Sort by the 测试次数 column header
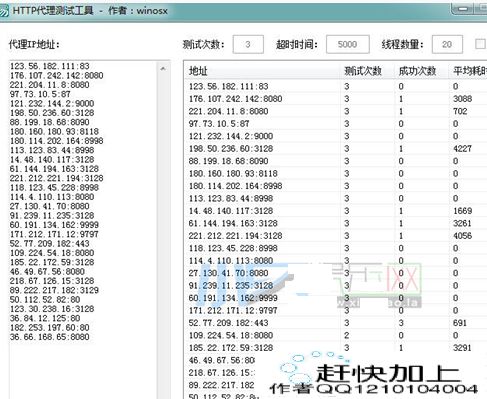 (368, 71)
